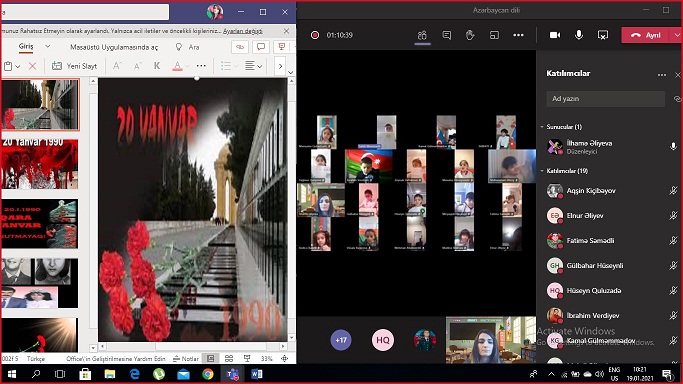Click the present slideshow button in ribbon
Viewport: 683px width, 384px height.
[x=282, y=47]
